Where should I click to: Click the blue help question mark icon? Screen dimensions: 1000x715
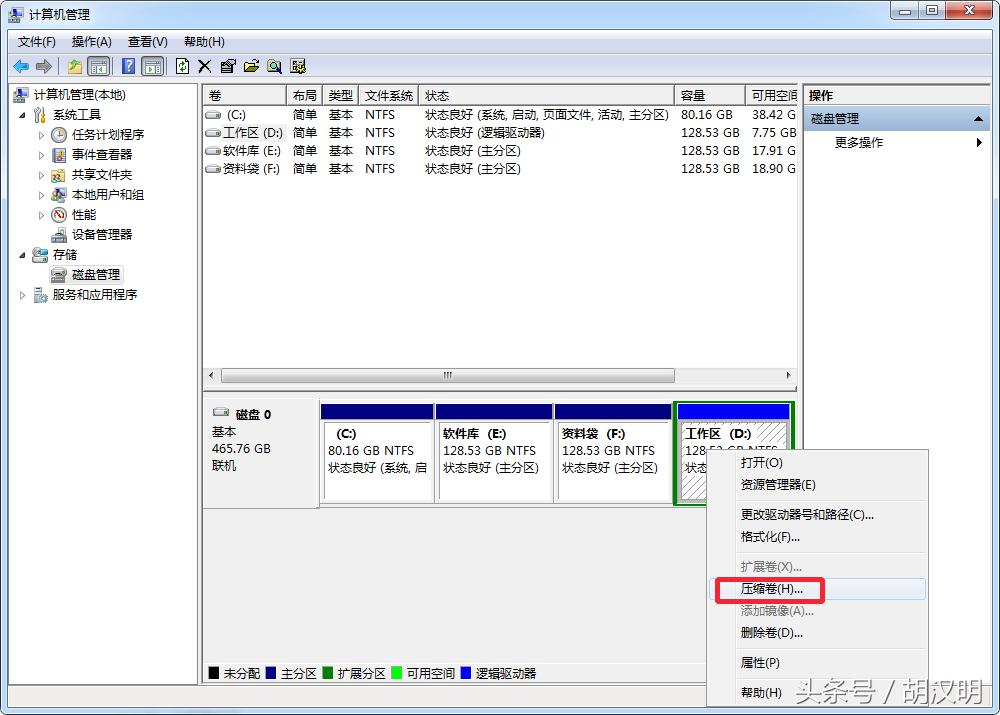point(128,66)
